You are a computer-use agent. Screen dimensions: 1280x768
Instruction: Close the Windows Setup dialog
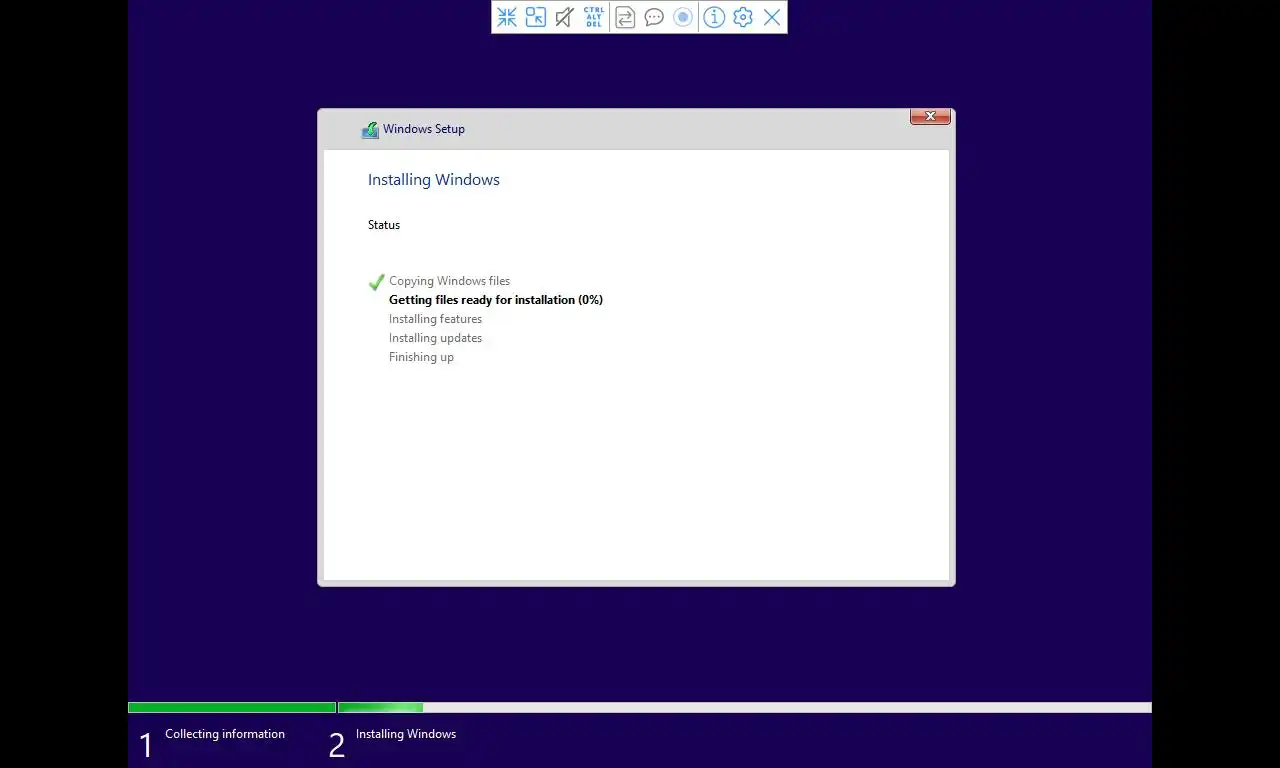tap(930, 117)
